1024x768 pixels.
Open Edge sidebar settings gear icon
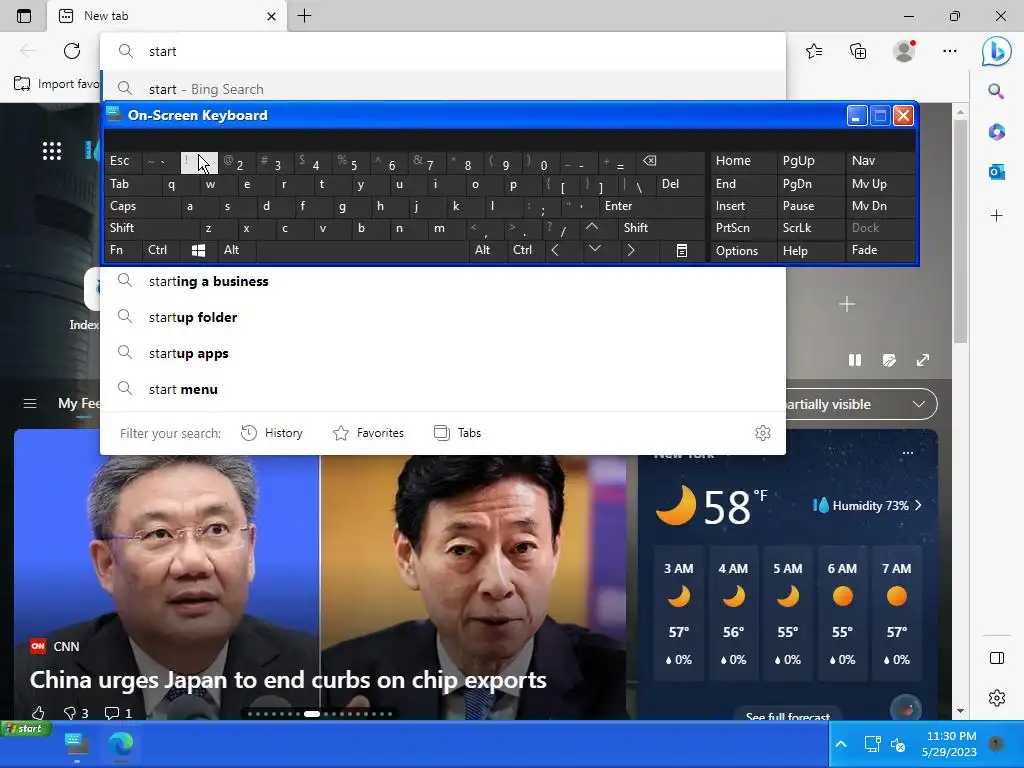997,698
